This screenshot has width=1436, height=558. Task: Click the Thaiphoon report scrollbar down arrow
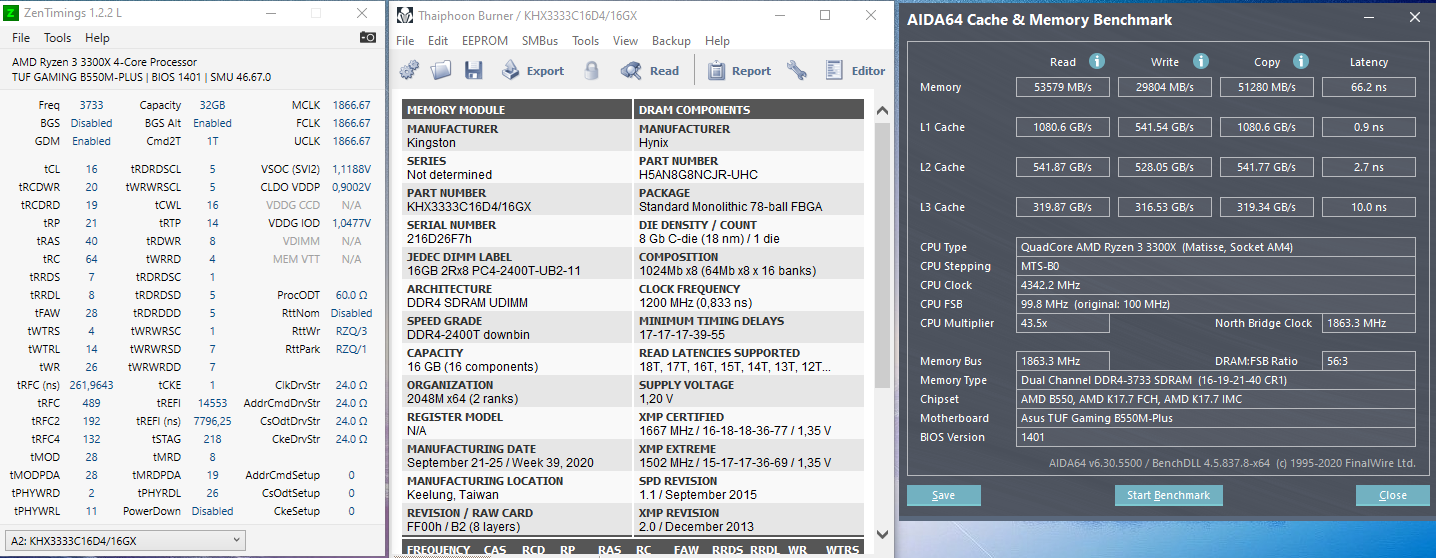tap(882, 535)
